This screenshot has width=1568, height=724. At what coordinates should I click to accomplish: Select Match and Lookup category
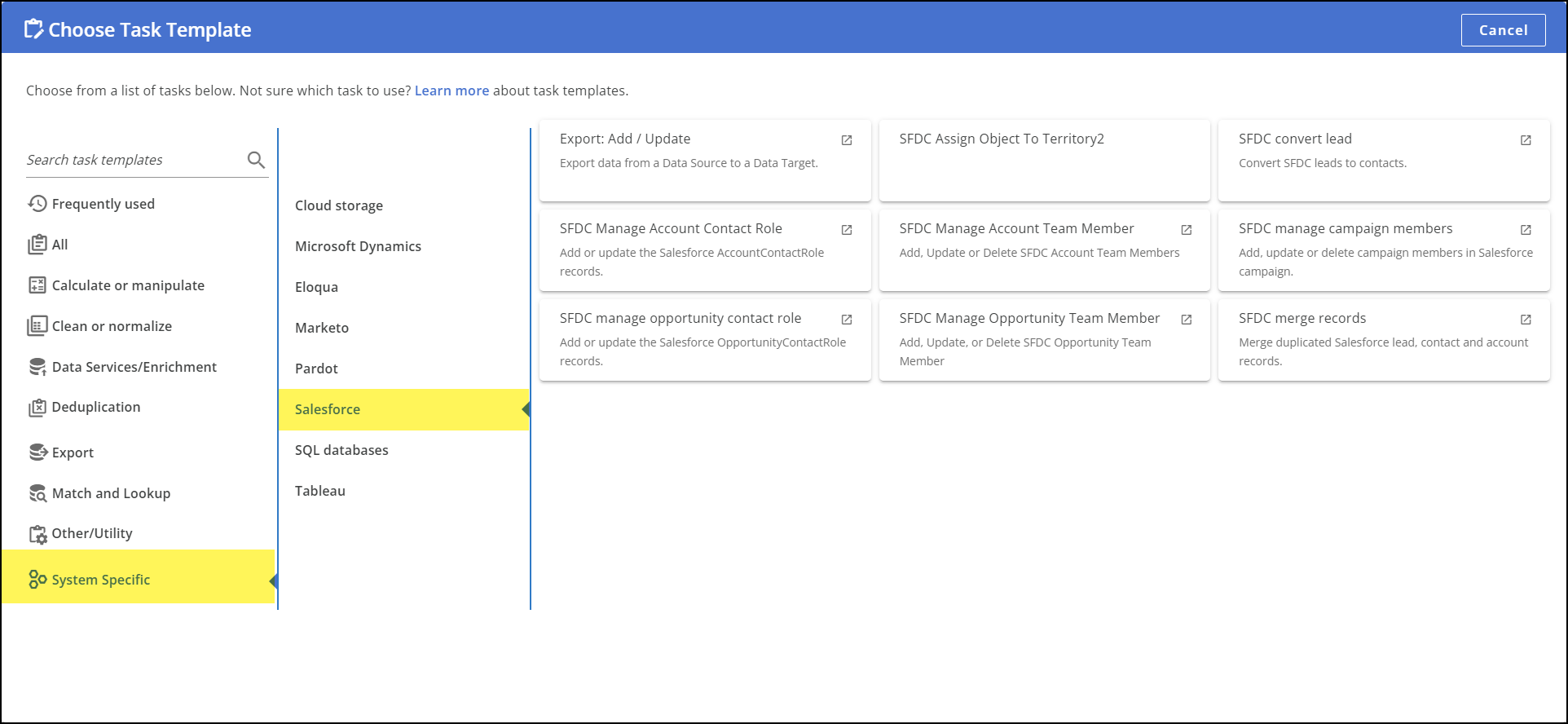(x=111, y=493)
